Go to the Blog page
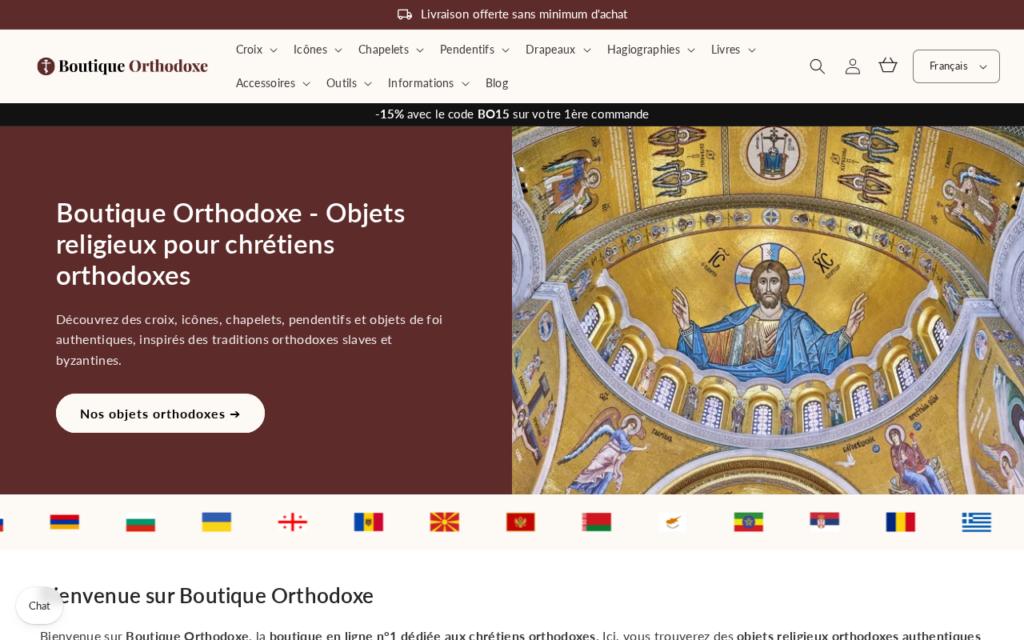The height and width of the screenshot is (640, 1024). 496,83
